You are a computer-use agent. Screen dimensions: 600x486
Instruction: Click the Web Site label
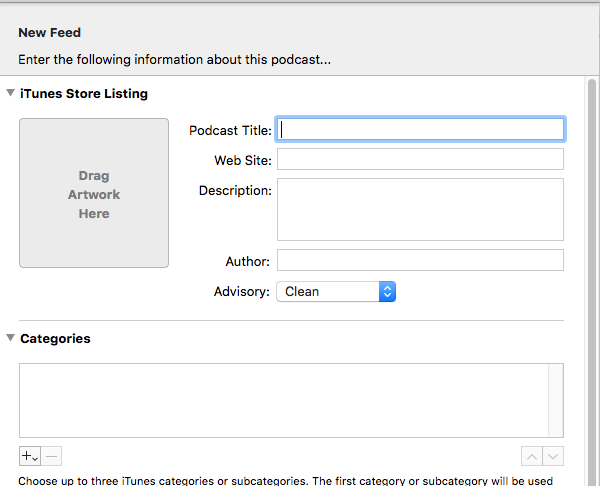[x=243, y=160]
